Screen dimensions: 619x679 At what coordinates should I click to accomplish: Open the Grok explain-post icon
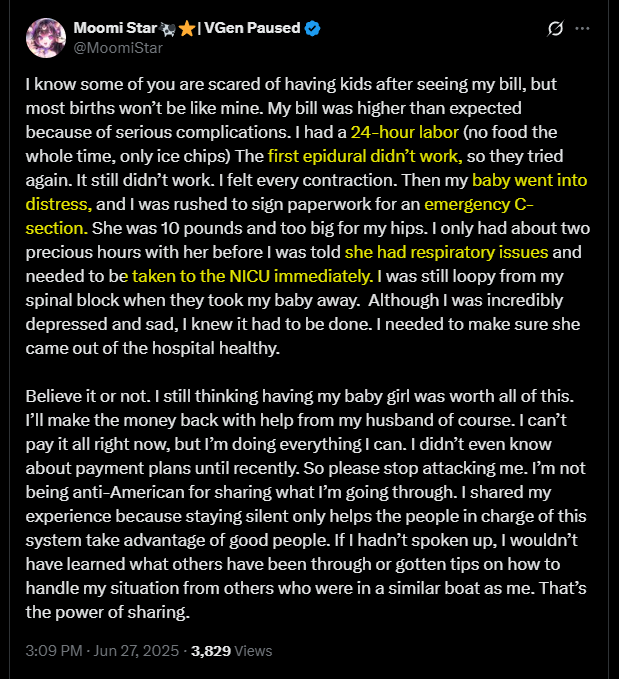[555, 29]
